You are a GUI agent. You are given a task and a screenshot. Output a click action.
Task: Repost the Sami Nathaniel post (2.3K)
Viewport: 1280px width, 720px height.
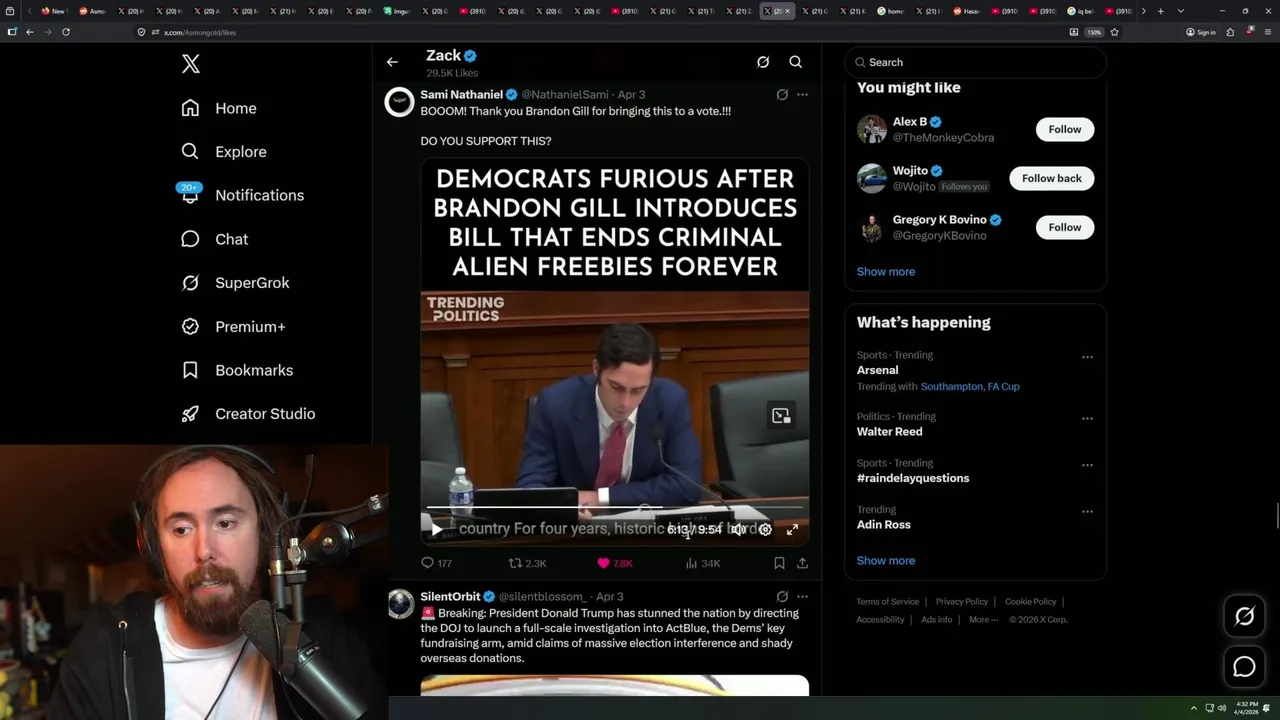527,563
